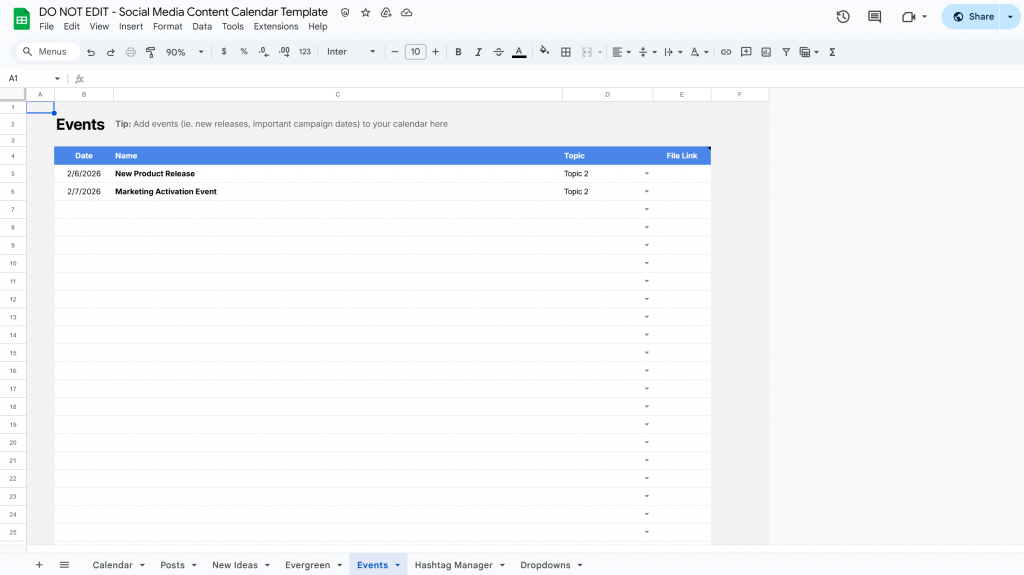Open Topic dropdown for New Product Release

pyautogui.click(x=647, y=174)
